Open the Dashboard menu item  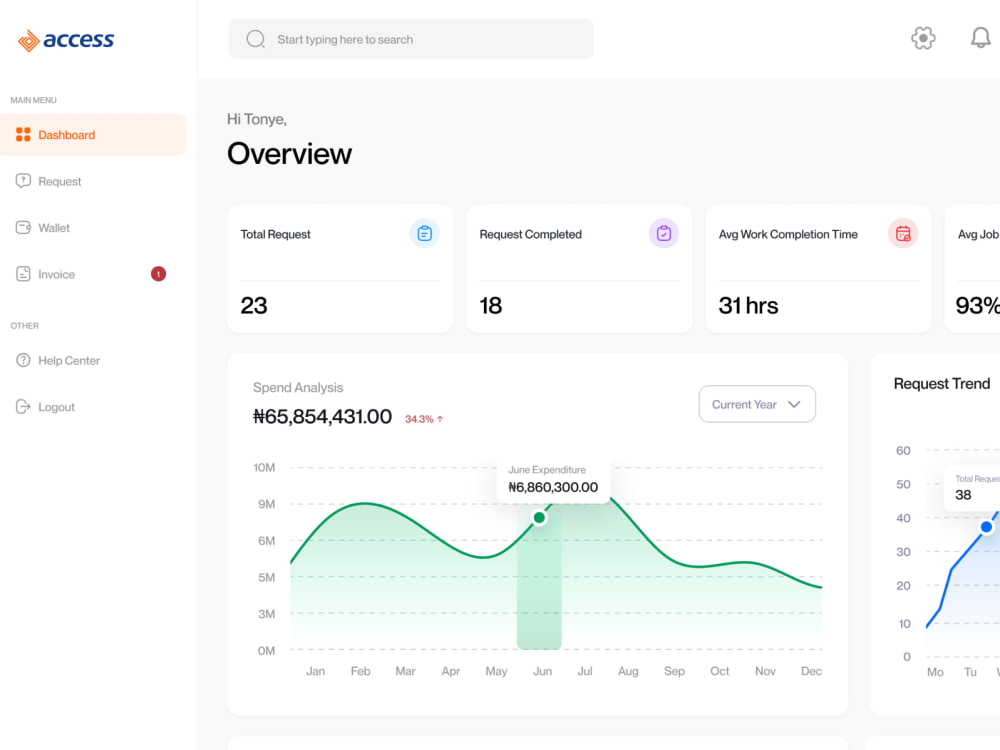[93, 135]
